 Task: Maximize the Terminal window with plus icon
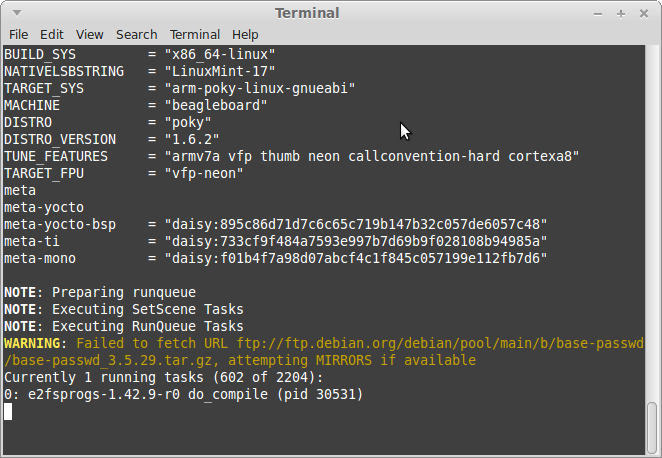[621, 14]
